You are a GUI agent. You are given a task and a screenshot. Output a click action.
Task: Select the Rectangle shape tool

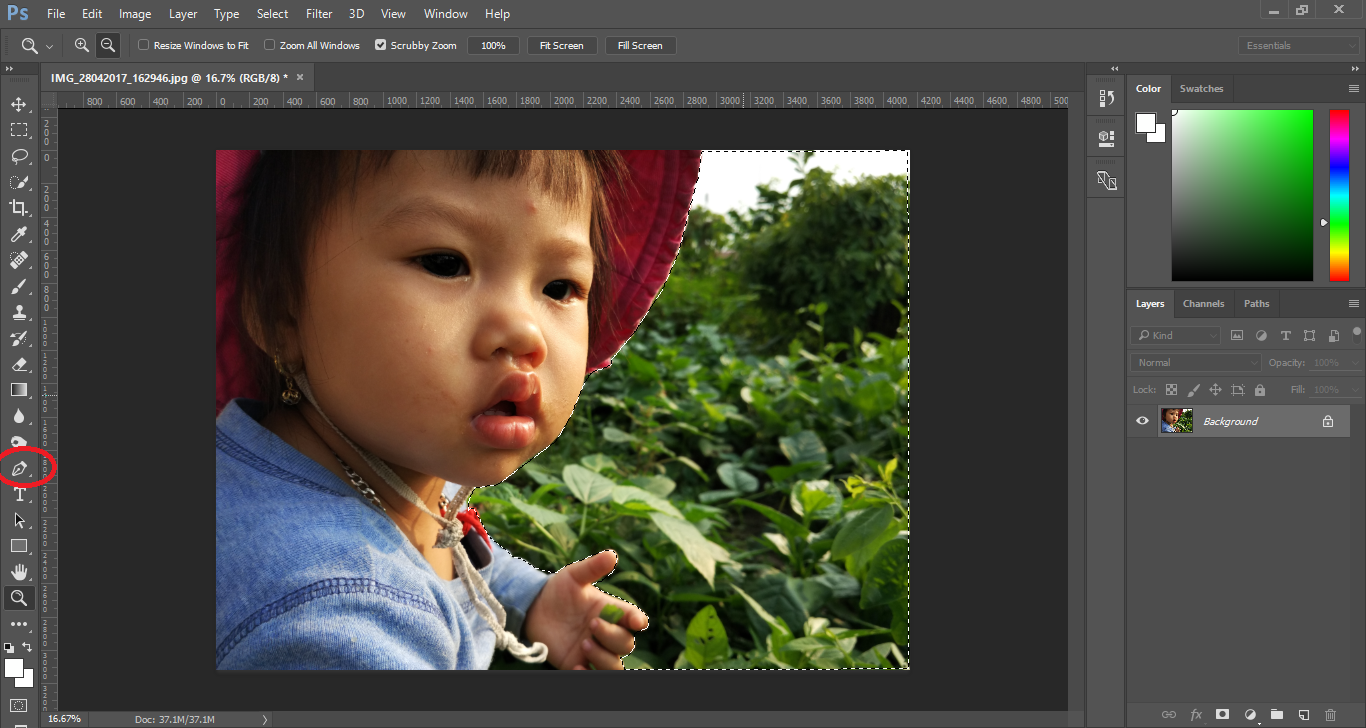(19, 546)
